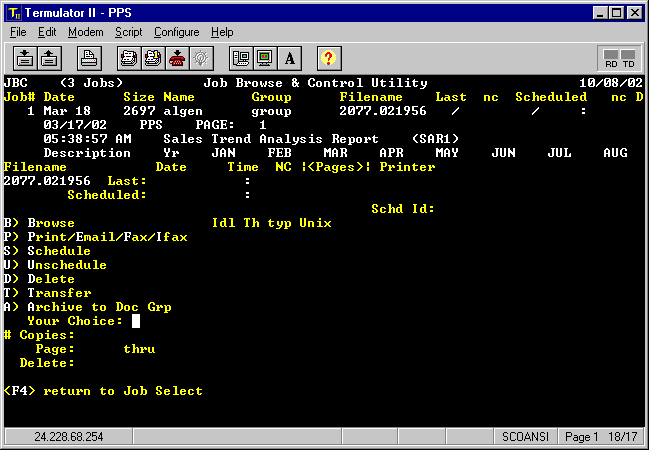This screenshot has width=649, height=450.
Task: Open the Help menu
Action: pos(222,32)
